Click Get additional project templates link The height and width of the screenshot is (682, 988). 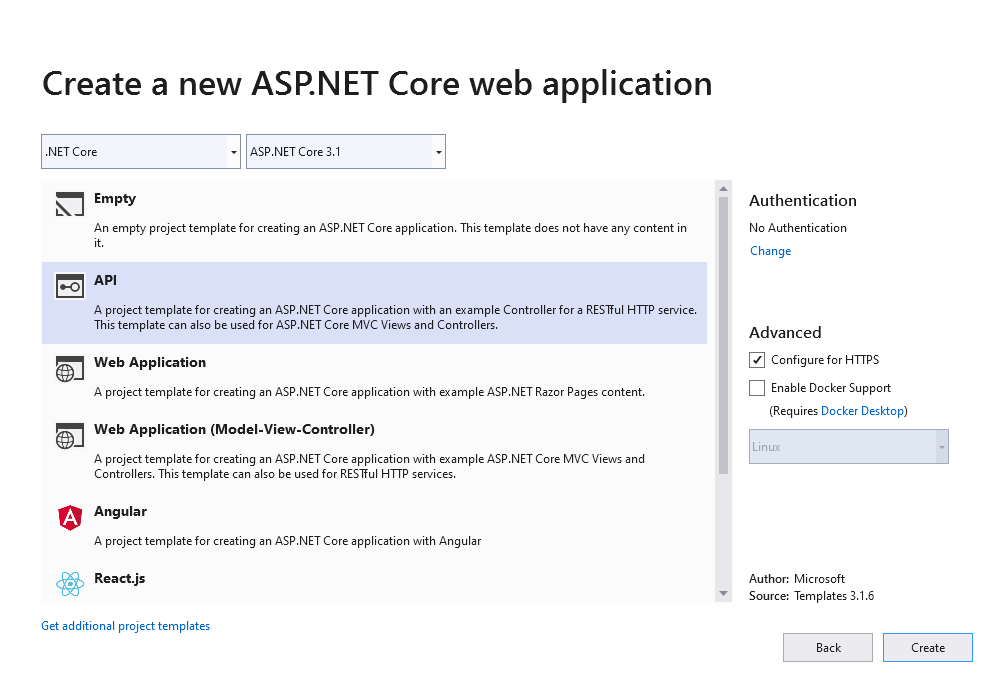[x=125, y=626]
